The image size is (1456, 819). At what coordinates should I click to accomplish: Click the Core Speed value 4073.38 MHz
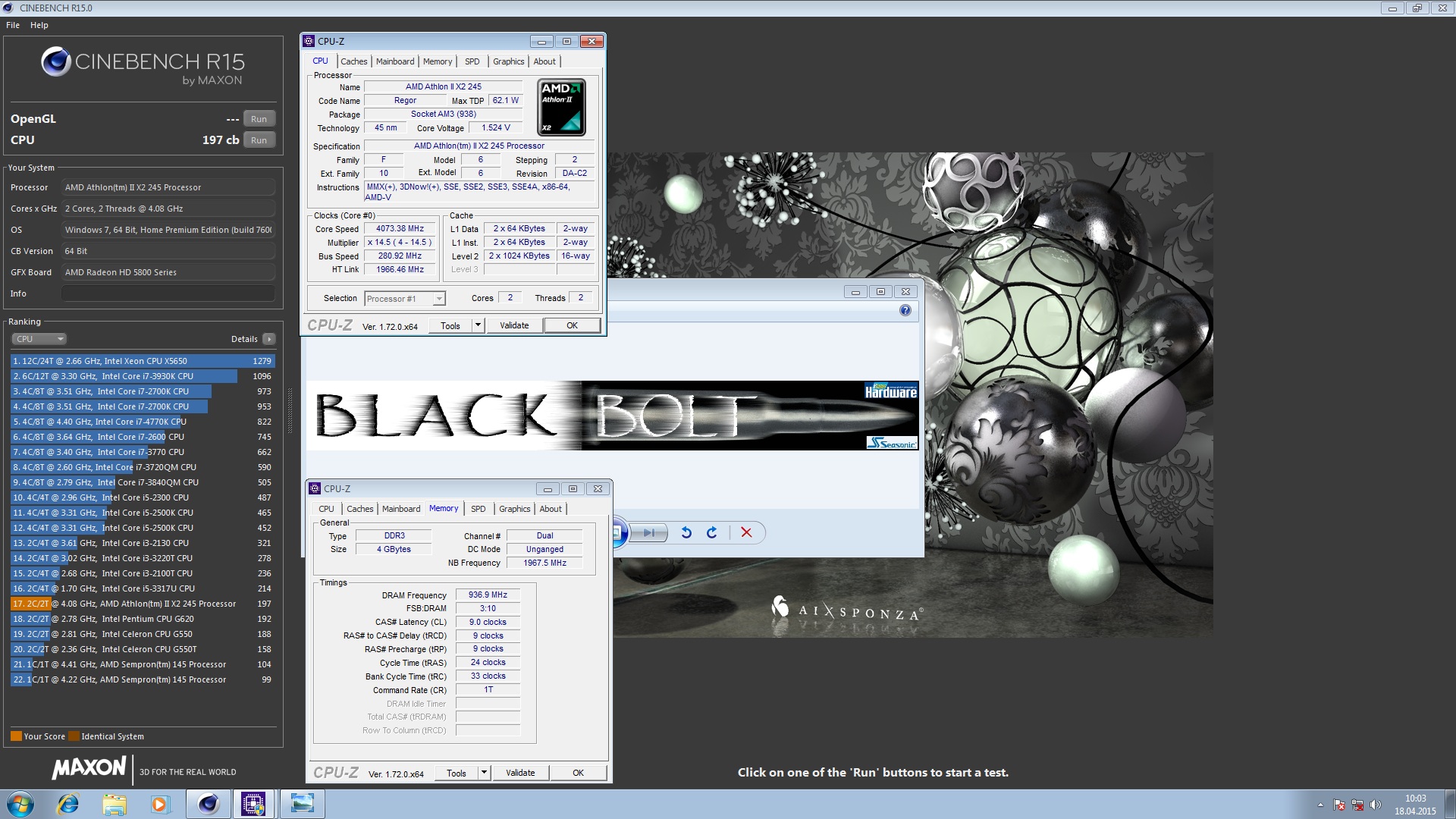[x=400, y=228]
